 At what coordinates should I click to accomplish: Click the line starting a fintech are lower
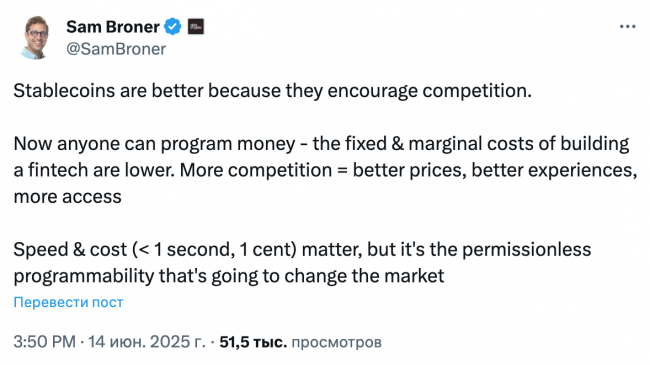point(325,170)
